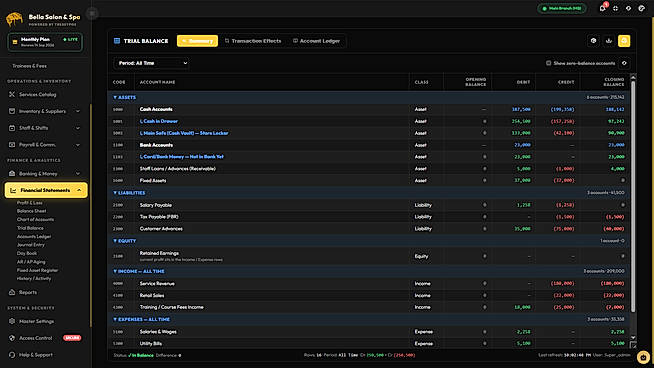
Task: Open the Period: All Time dropdown
Action: tap(152, 63)
